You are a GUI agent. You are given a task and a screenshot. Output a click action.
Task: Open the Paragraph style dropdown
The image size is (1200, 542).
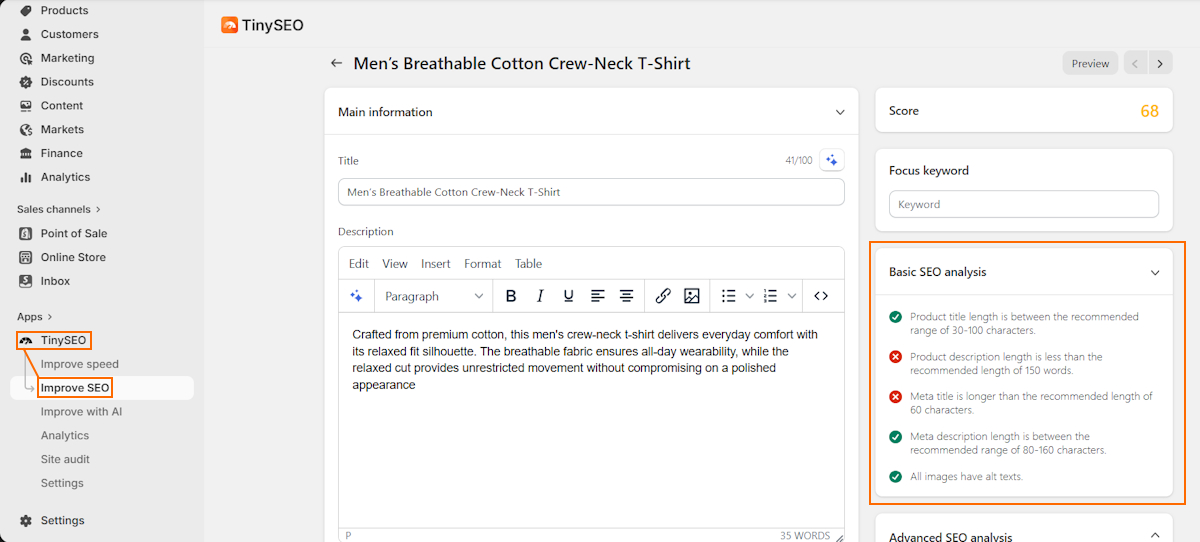click(x=434, y=296)
